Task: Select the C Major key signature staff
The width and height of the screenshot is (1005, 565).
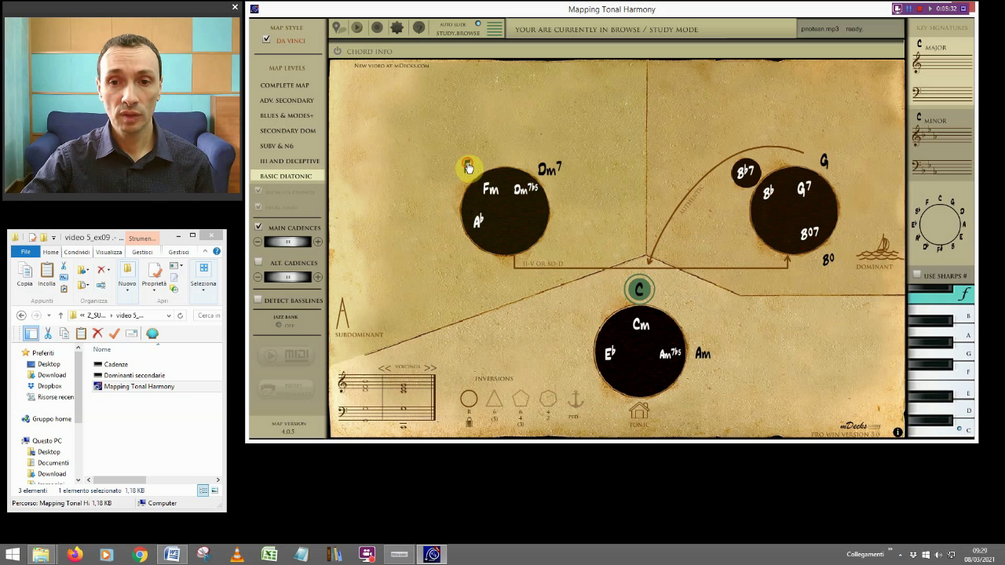Action: (942, 70)
